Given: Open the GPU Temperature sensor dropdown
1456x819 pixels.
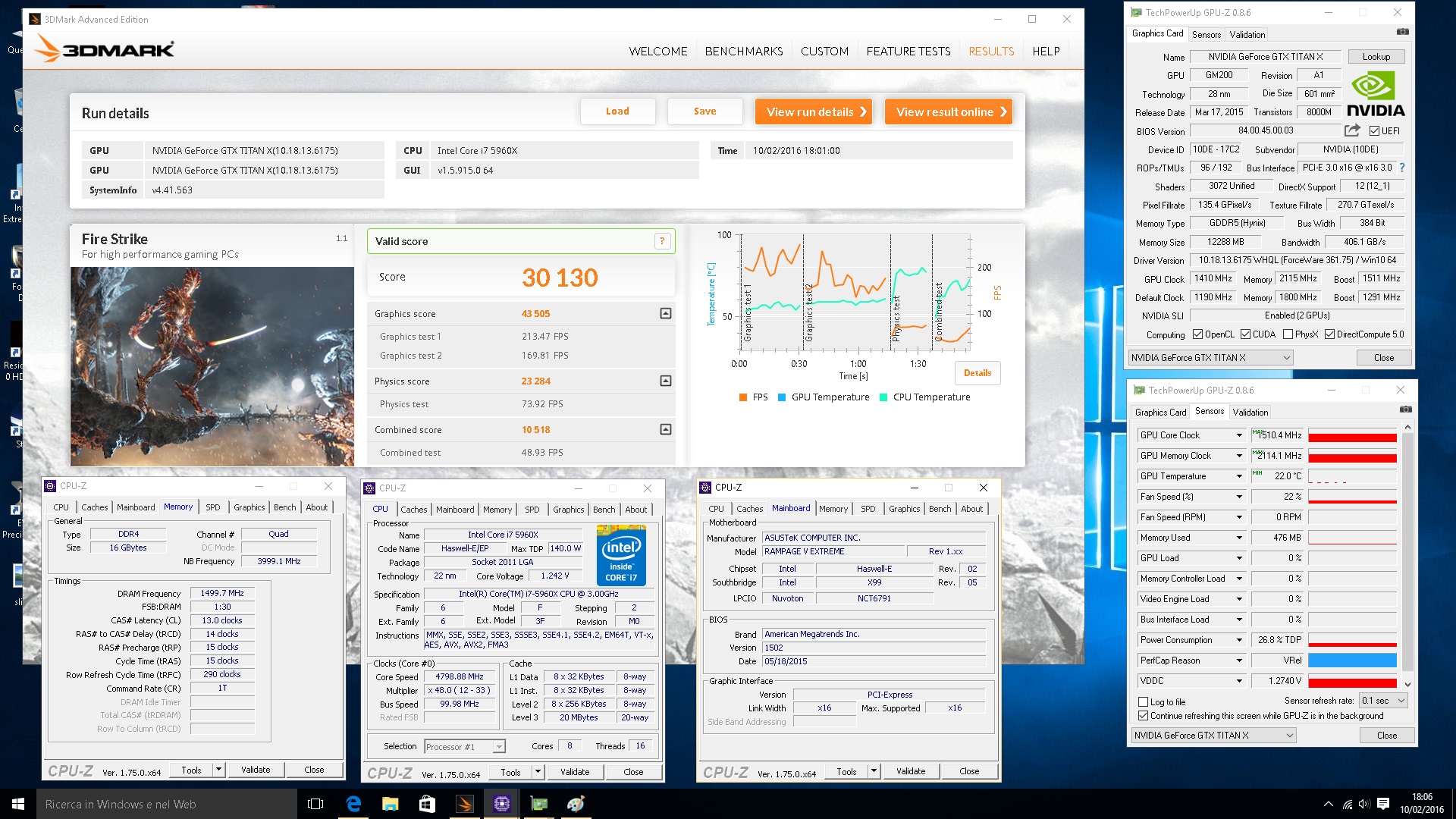Looking at the screenshot, I should tap(1239, 476).
